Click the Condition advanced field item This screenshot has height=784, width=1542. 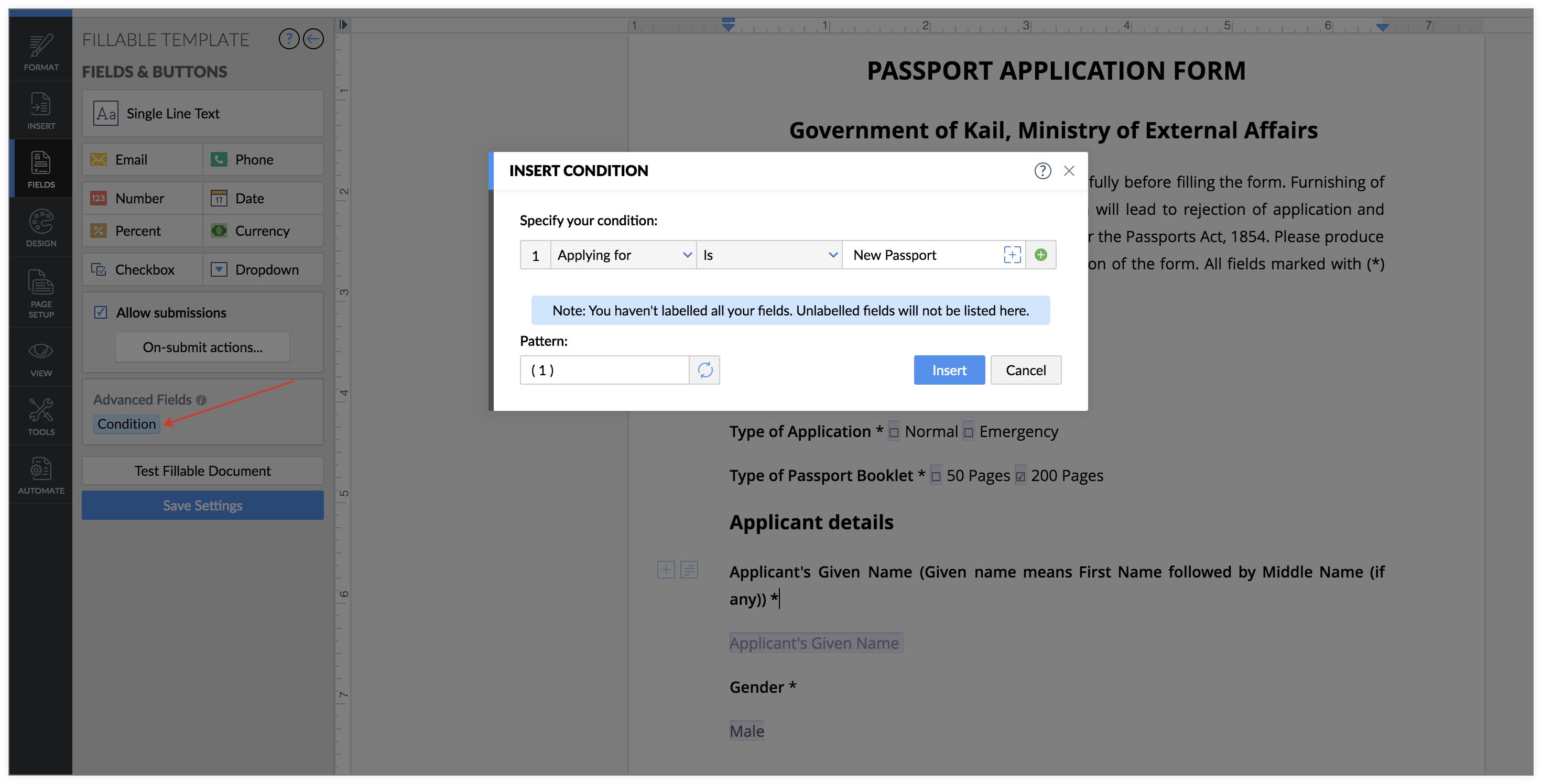(126, 423)
